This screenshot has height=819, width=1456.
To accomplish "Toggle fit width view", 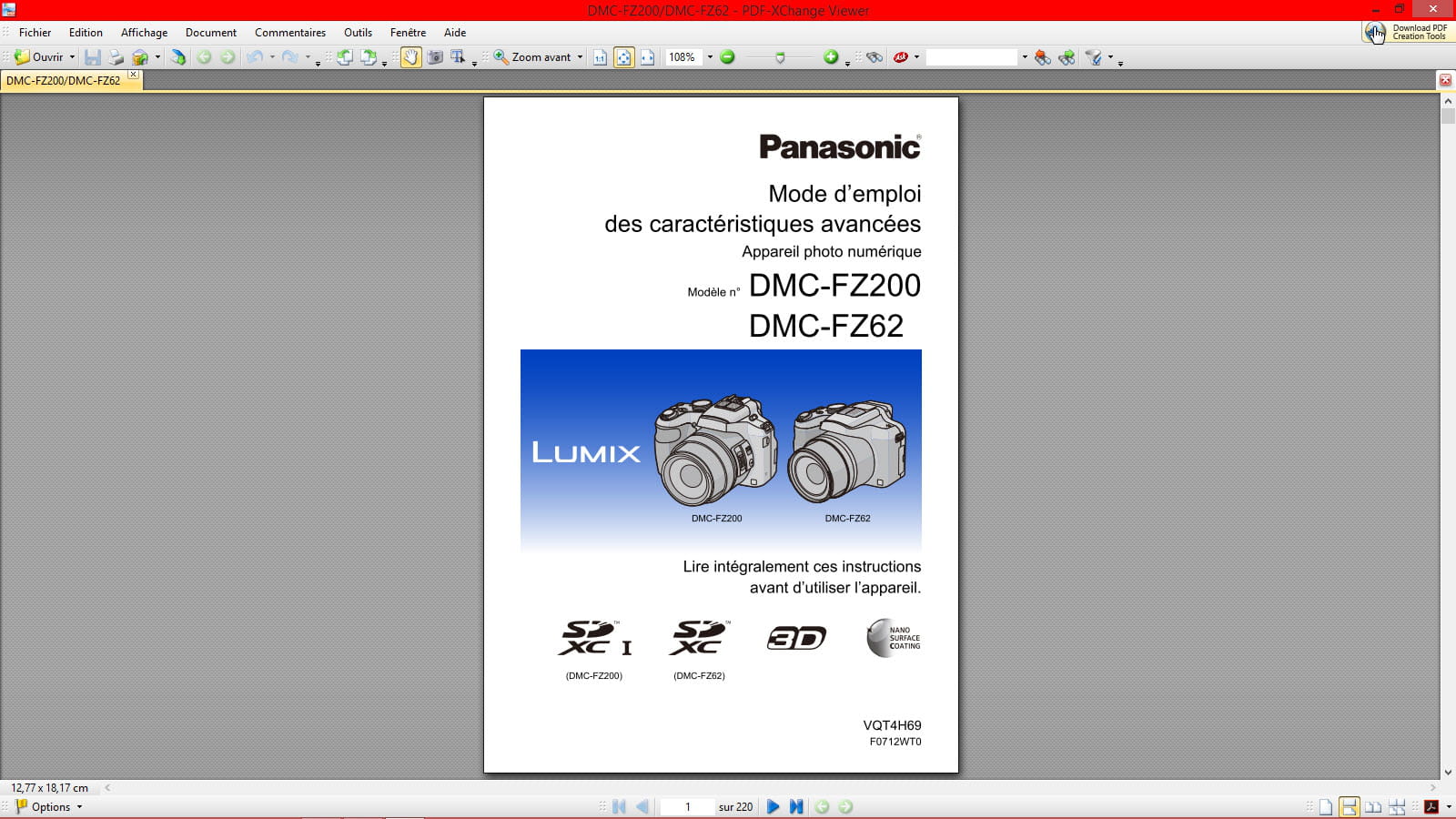I will (x=647, y=57).
